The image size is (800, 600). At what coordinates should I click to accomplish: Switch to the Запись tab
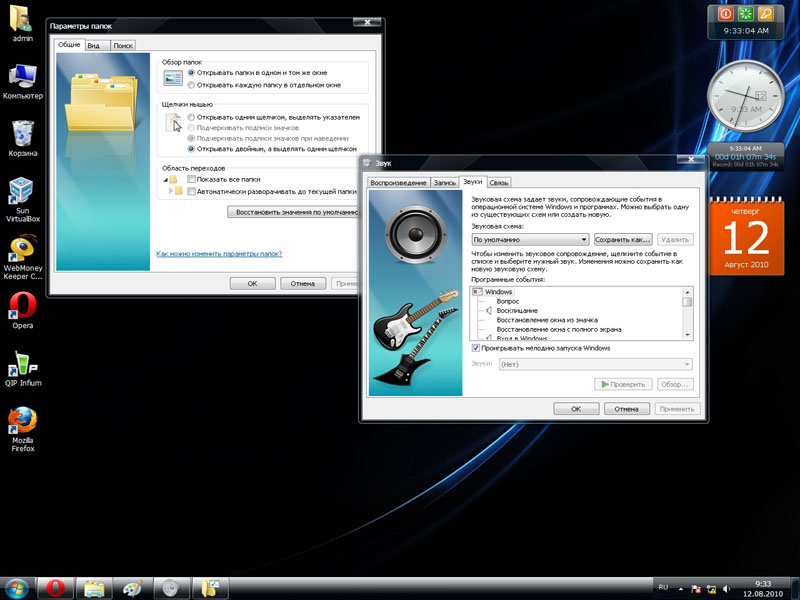pyautogui.click(x=444, y=183)
